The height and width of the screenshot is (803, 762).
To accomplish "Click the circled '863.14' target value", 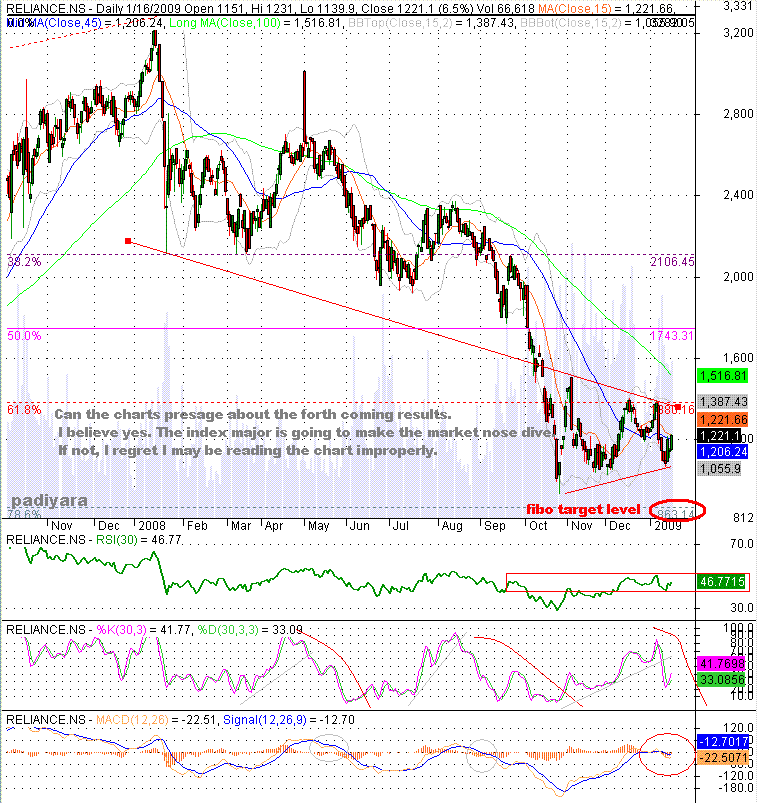I will pos(676,514).
